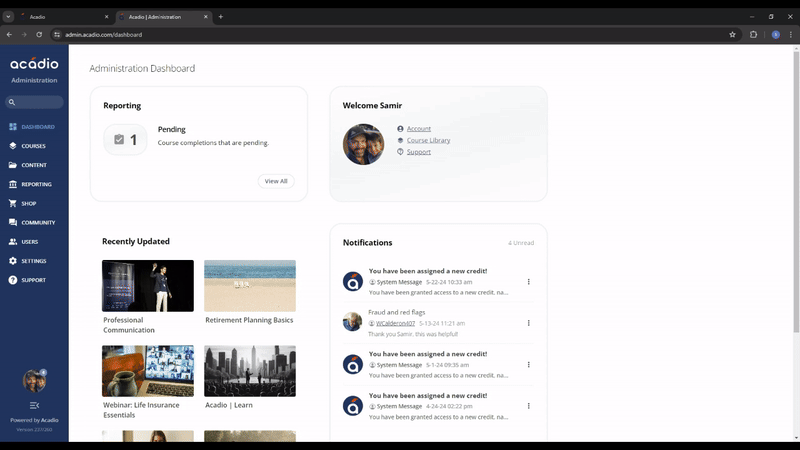Open the Course Library link
800x450 pixels.
click(x=428, y=140)
